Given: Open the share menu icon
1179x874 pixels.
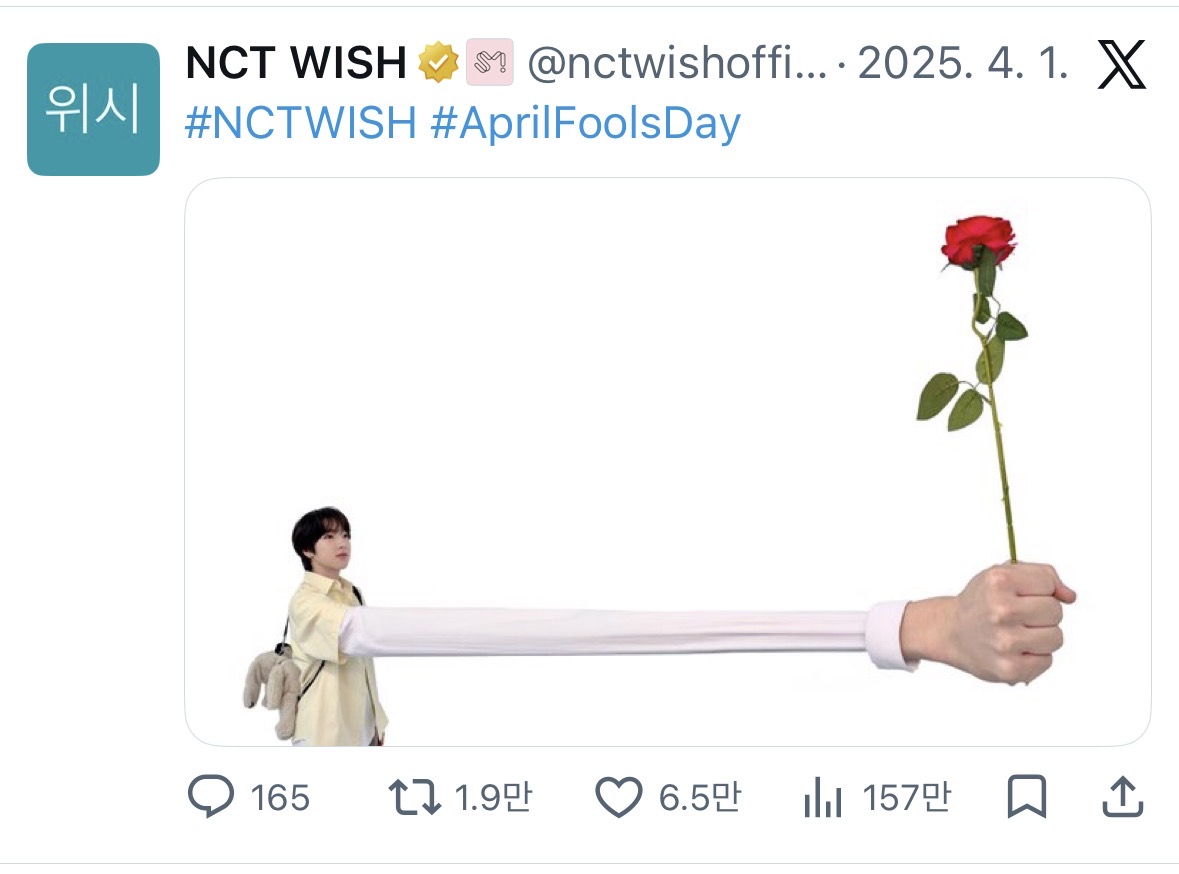Looking at the screenshot, I should [1121, 798].
